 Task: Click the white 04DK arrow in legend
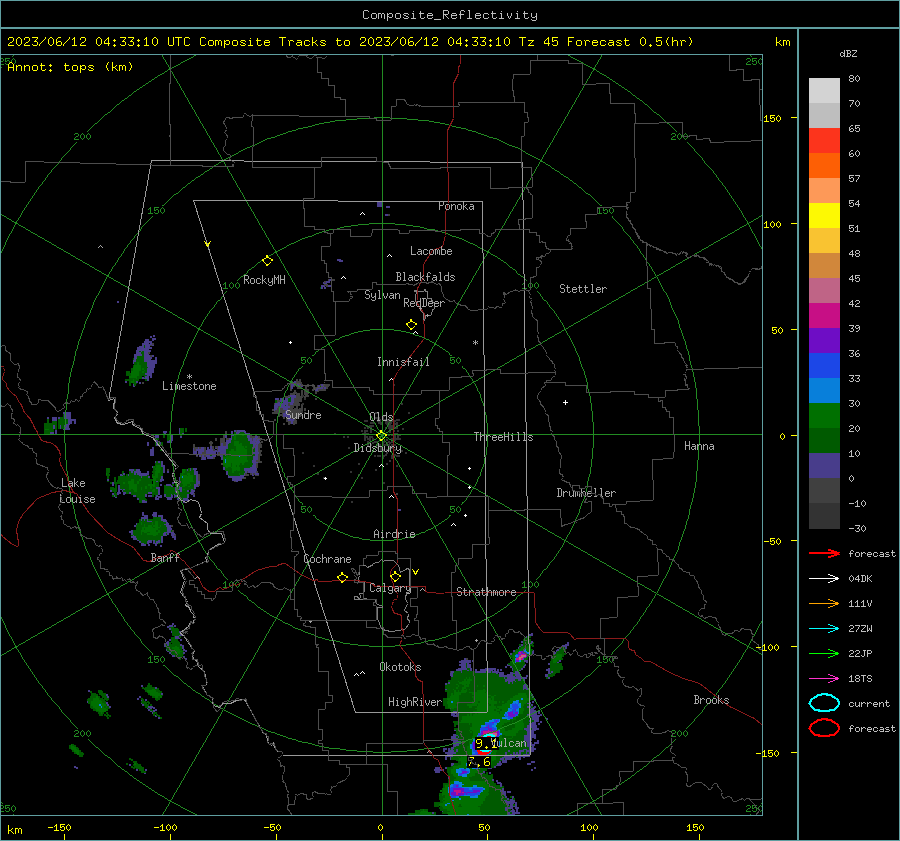(824, 579)
